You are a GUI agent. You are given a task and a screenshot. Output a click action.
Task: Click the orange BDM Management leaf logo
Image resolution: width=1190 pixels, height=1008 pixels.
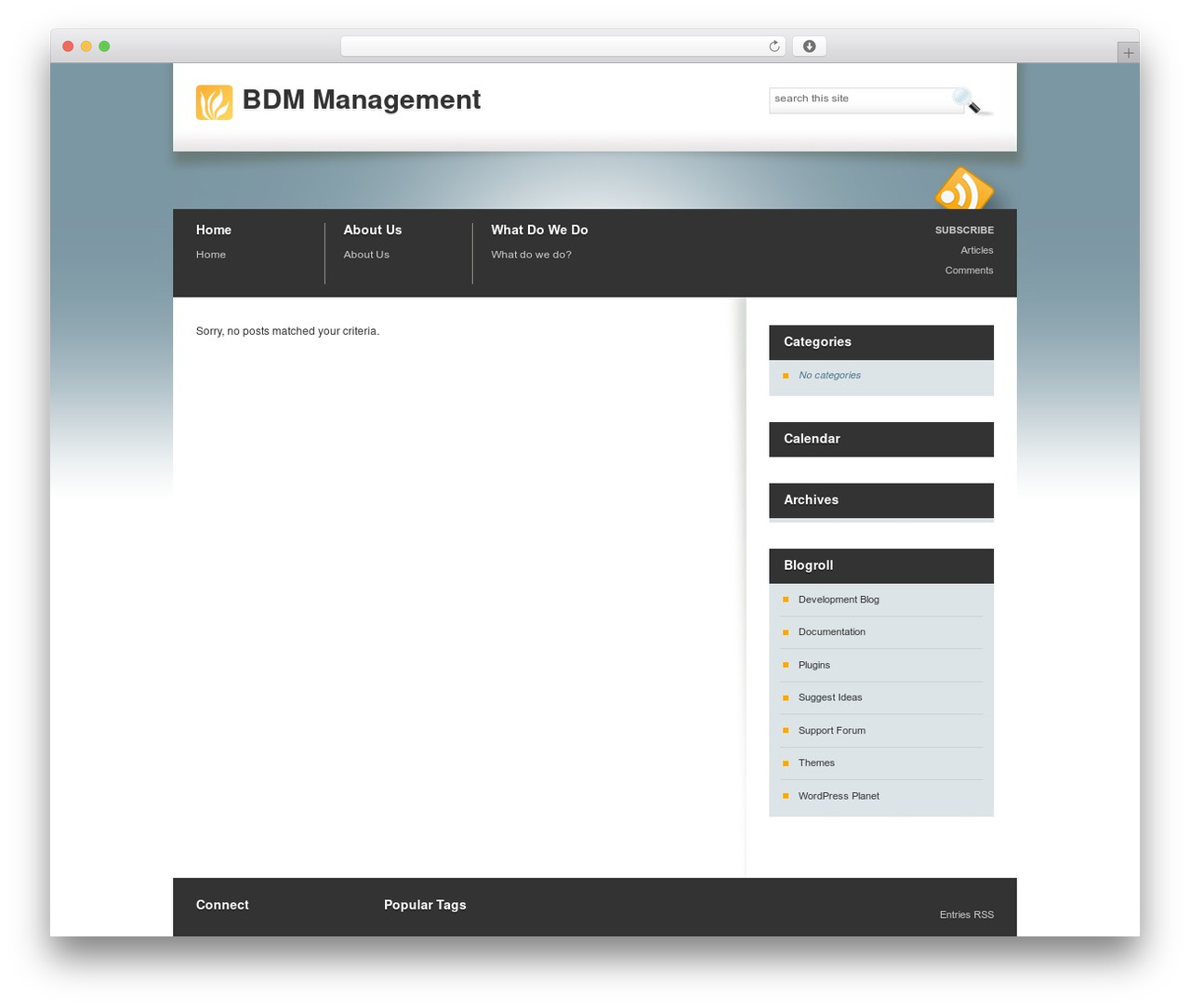[214, 102]
